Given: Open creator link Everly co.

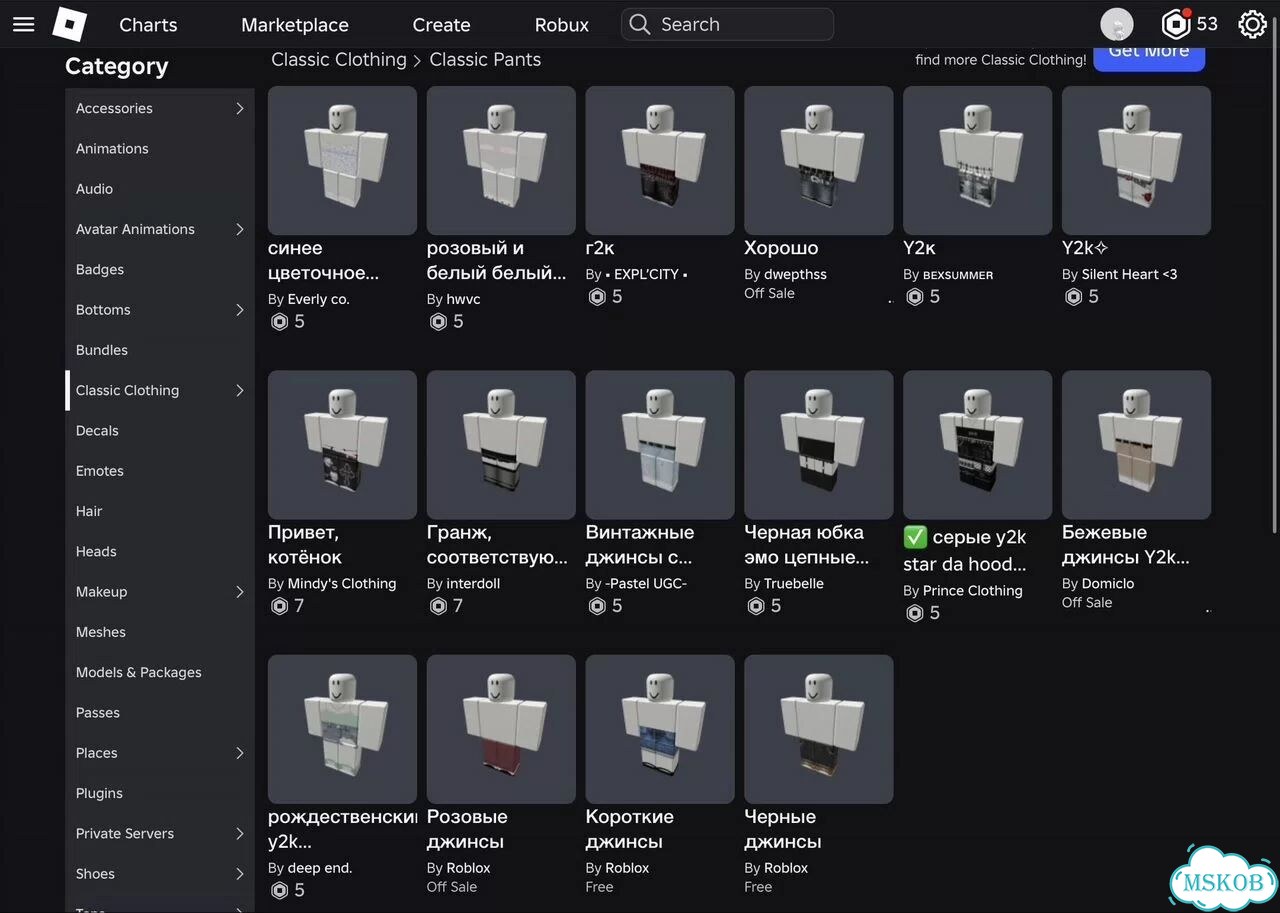Looking at the screenshot, I should (318, 299).
